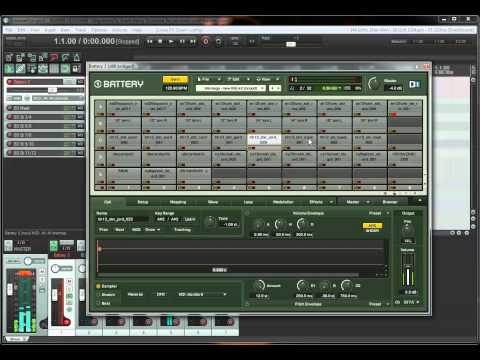Open Battery's View dropdown menu
Image resolution: width=480 pixels, height=360 pixels.
tap(268, 79)
